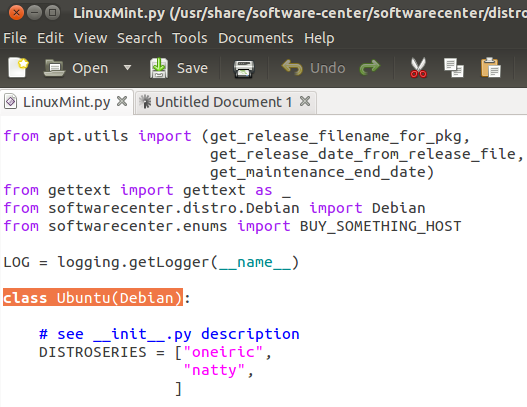The width and height of the screenshot is (527, 407).
Task: Open the Tools menu
Action: click(190, 38)
